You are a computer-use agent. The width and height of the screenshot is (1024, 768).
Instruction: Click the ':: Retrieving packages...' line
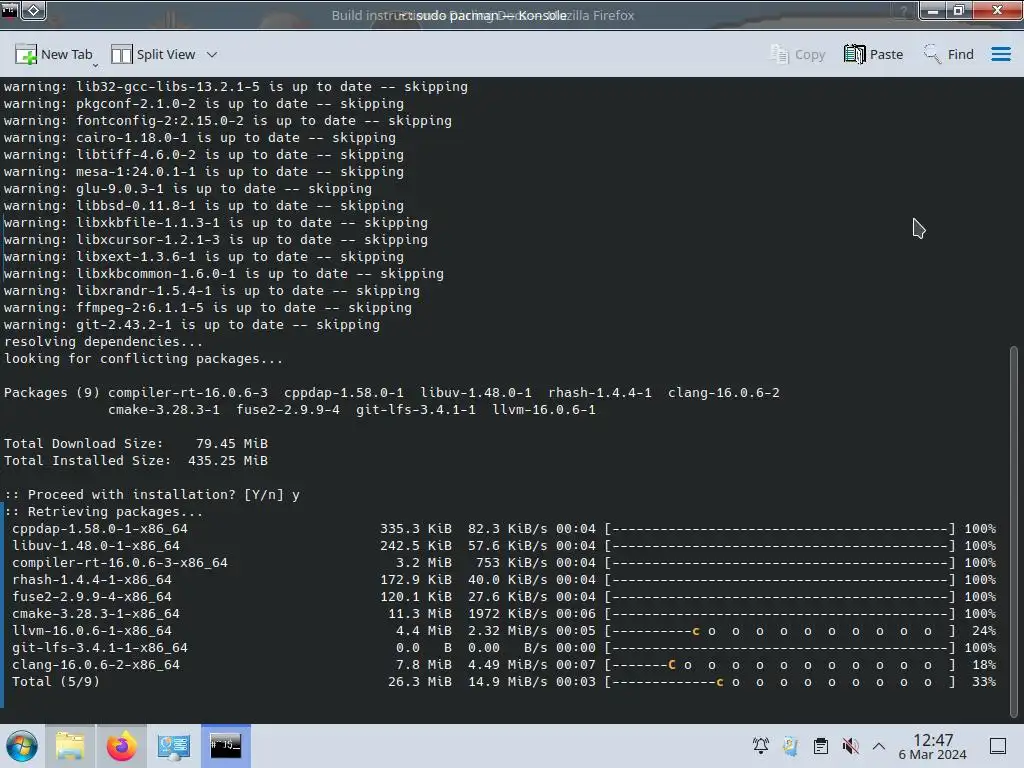point(103,511)
